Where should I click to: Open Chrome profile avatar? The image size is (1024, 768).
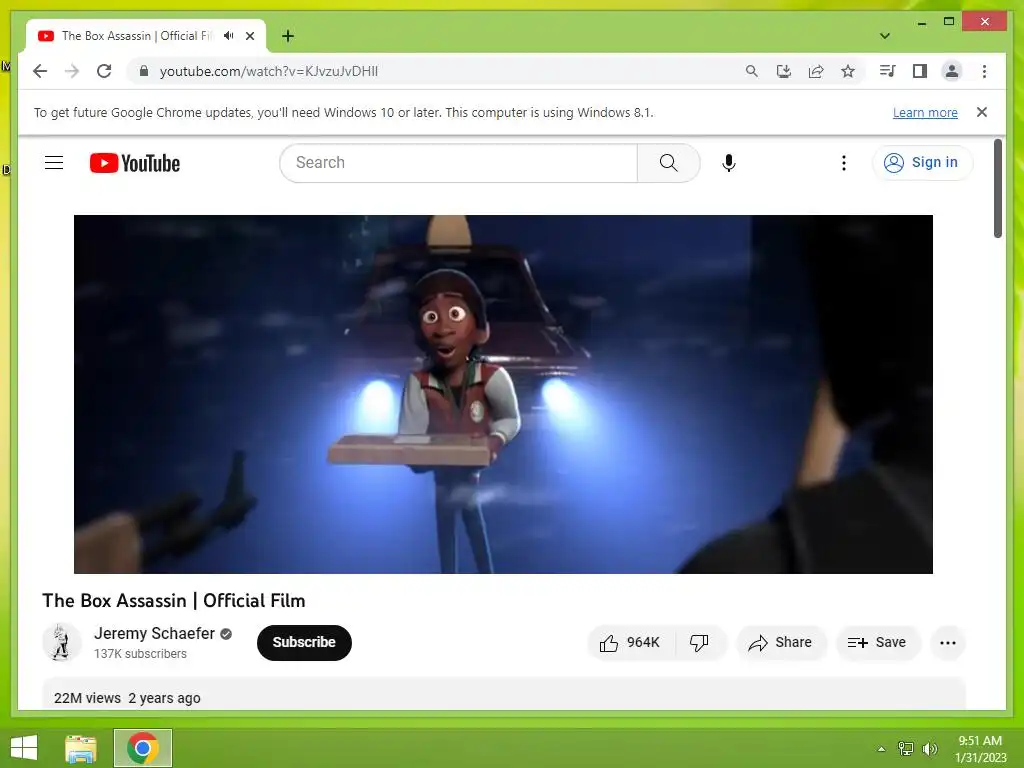(x=952, y=71)
